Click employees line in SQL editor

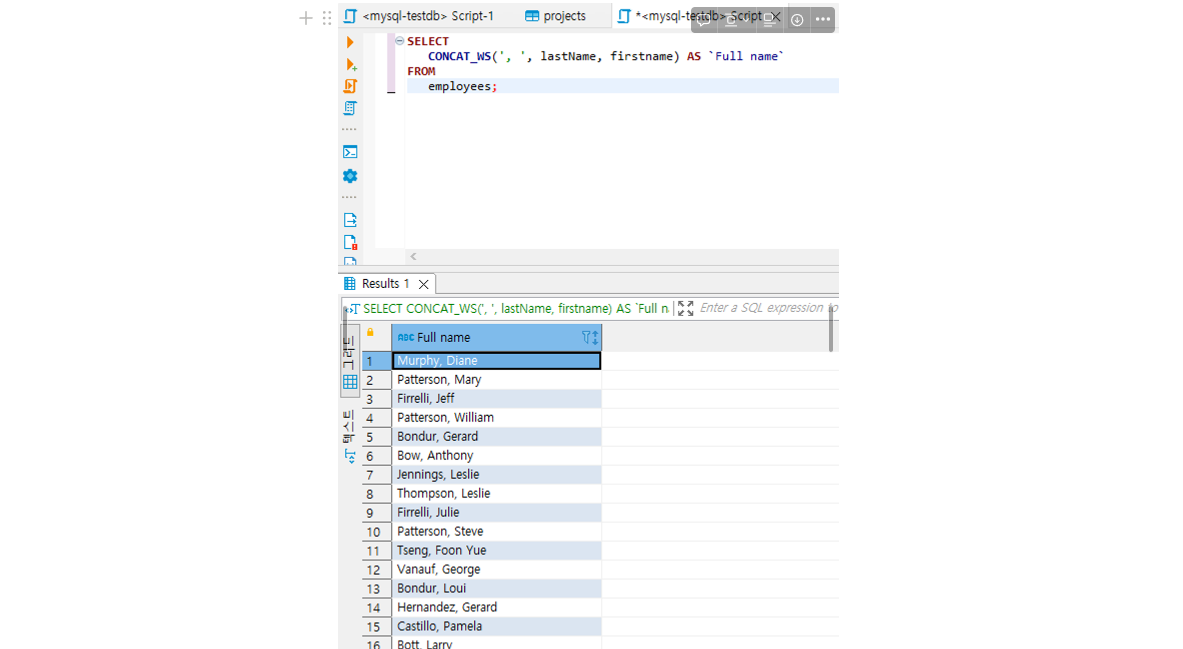622,86
